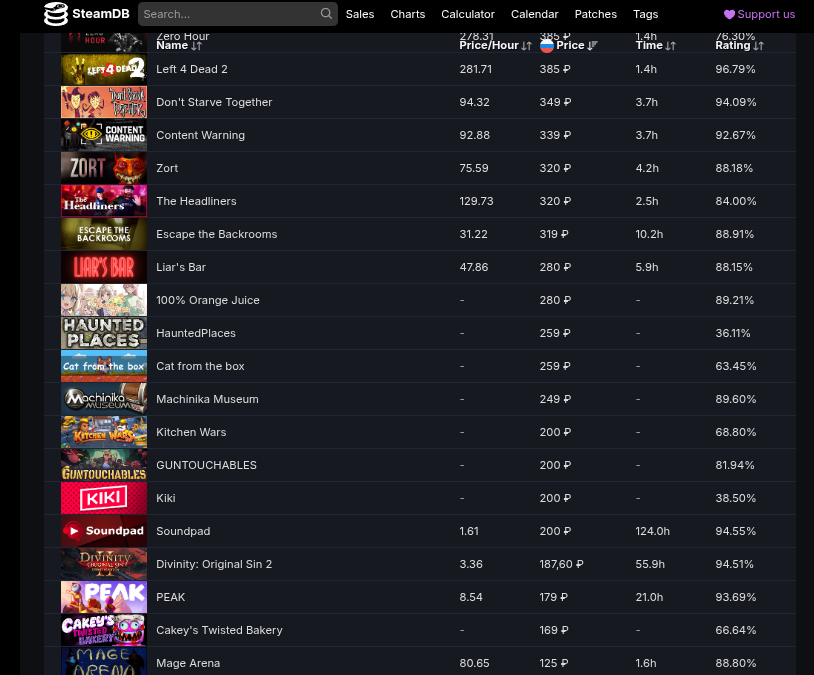Open the 100% Orange Juice thumbnail
814x675 pixels.
click(x=104, y=300)
